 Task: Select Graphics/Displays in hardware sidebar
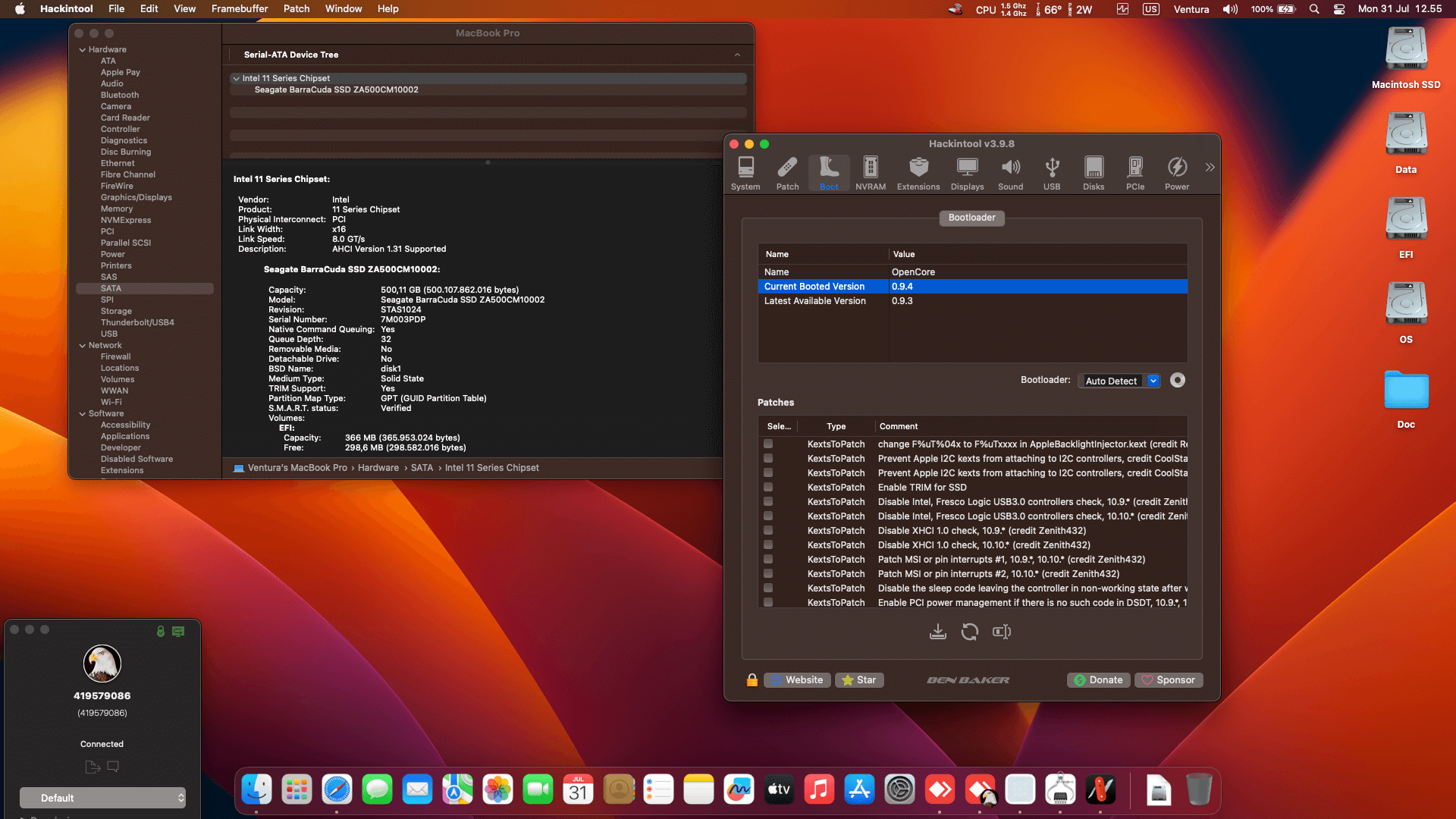(x=136, y=198)
